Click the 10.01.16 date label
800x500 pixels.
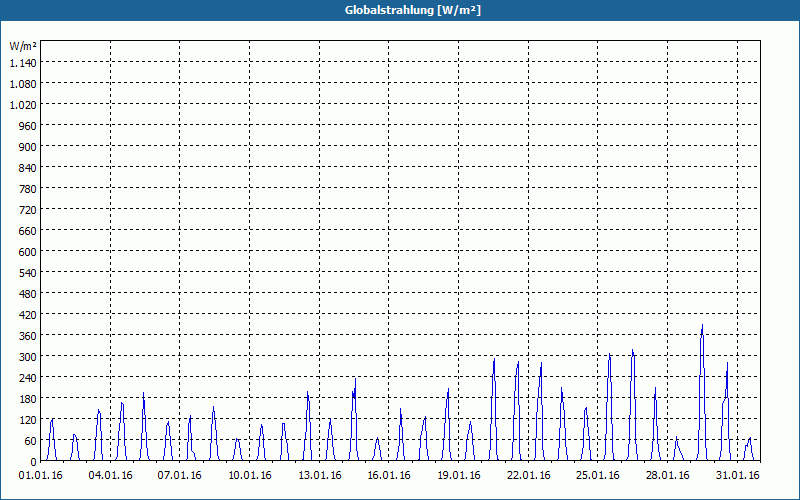point(249,476)
